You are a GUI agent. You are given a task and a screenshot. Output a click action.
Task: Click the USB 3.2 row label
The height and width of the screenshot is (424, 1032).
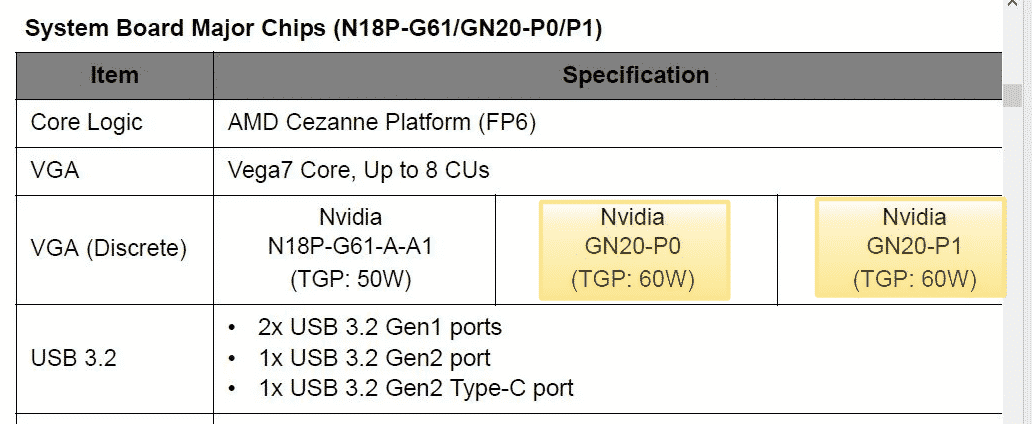[x=73, y=357]
